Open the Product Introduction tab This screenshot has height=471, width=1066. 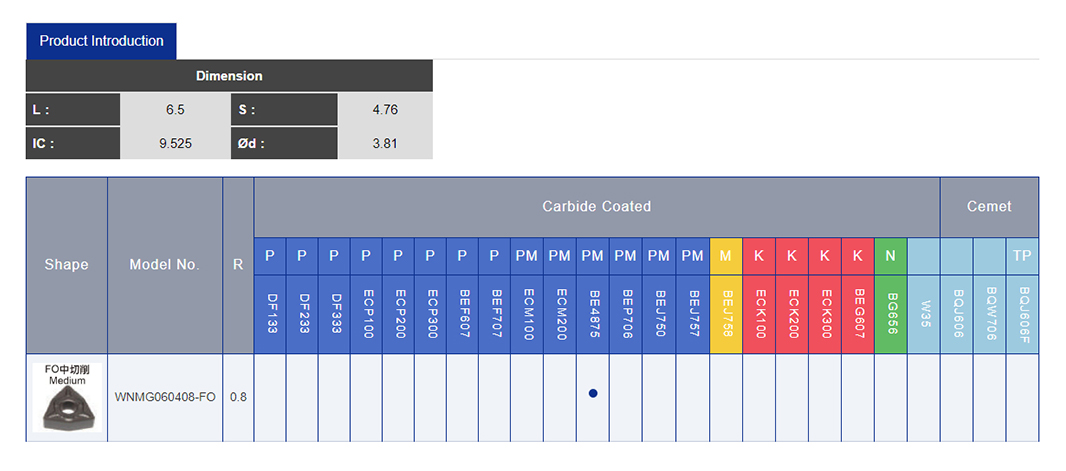[101, 41]
